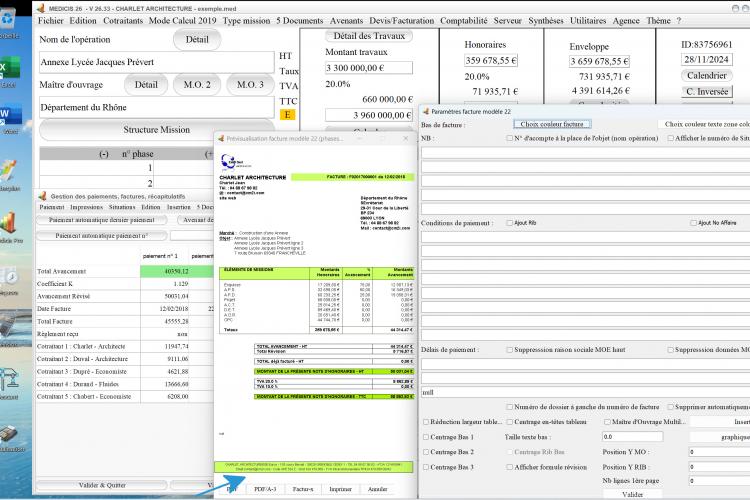Open the Excel desktop shortcut
This screenshot has height=500, width=750.
click(x=10, y=70)
